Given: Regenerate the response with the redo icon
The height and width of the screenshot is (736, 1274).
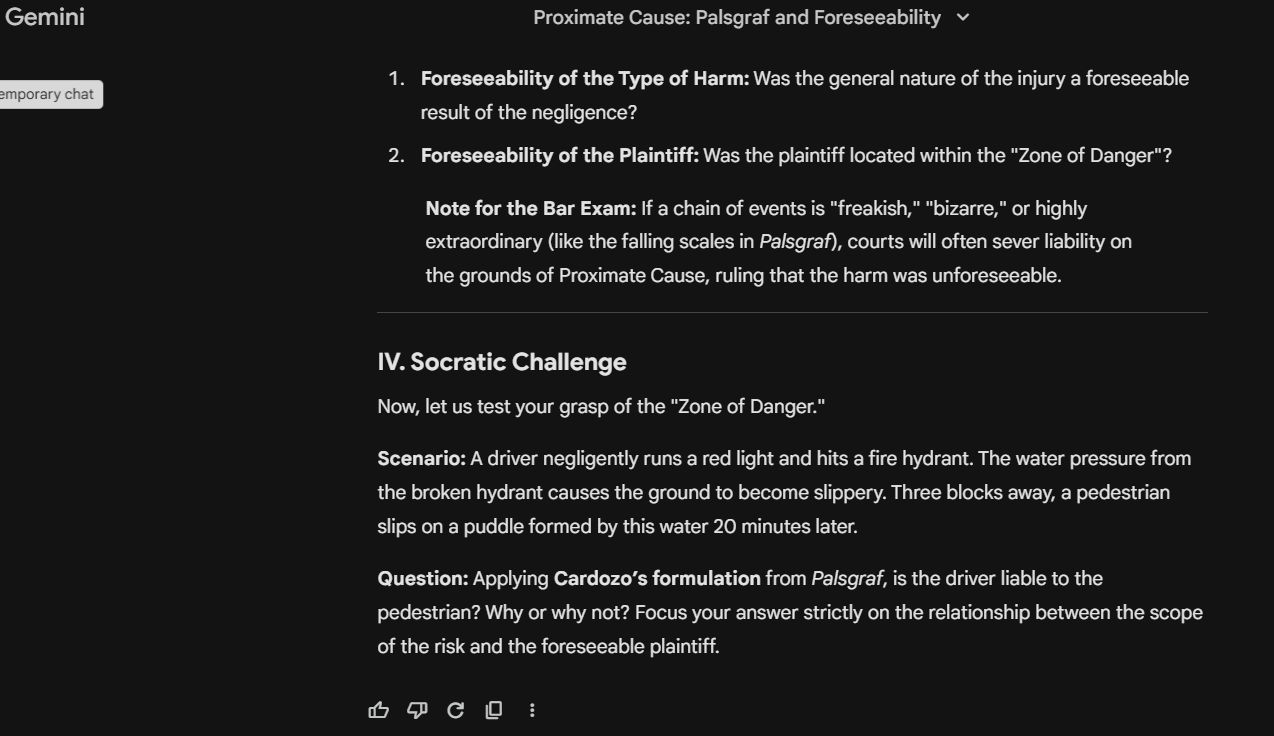Looking at the screenshot, I should tap(455, 710).
